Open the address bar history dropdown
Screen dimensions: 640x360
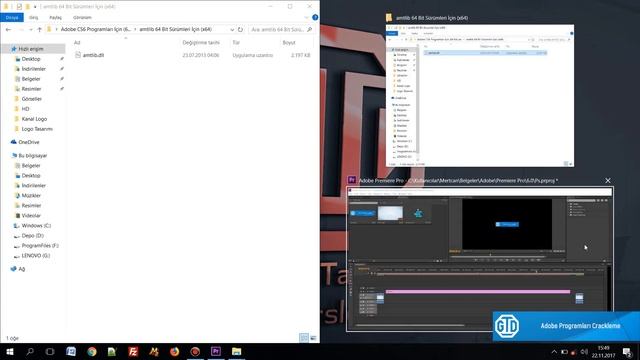coord(232,29)
